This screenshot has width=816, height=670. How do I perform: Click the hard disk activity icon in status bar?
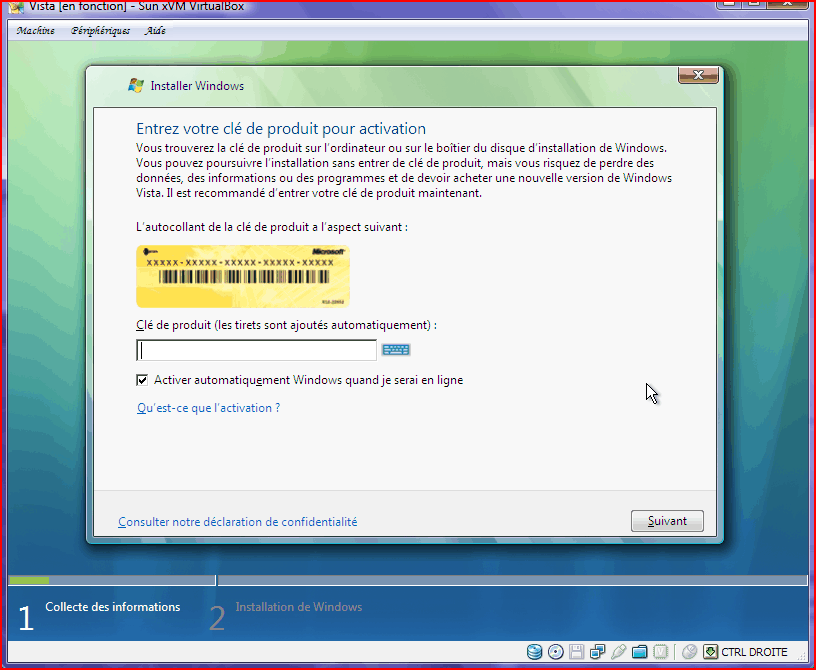[x=534, y=652]
